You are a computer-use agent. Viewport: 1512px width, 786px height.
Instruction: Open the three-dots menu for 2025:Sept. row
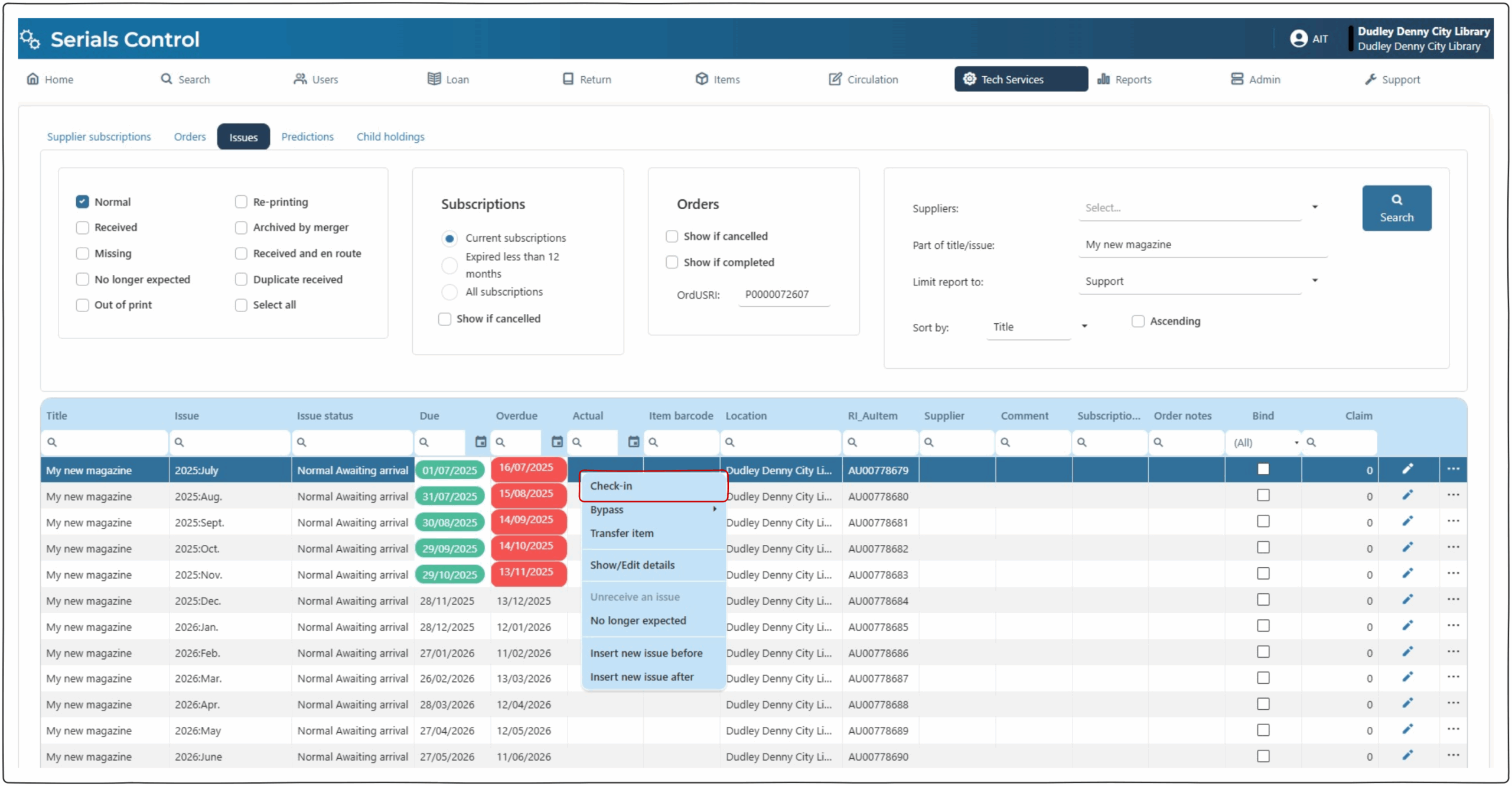[1453, 521]
